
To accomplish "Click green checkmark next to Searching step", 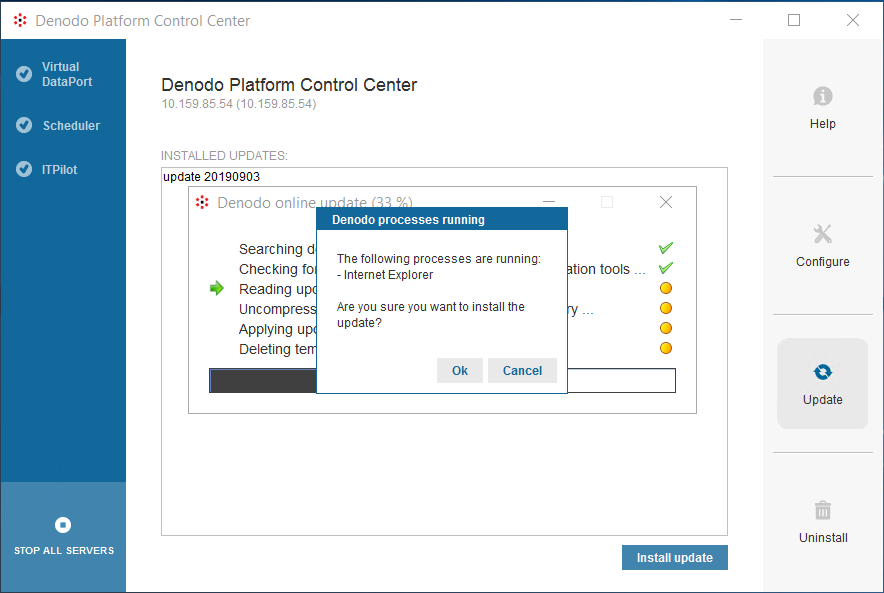I will [x=665, y=247].
